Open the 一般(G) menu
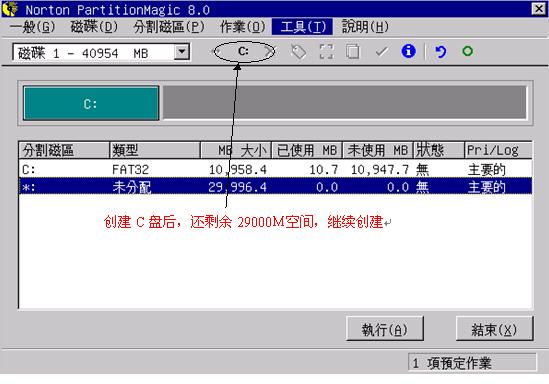 coord(33,27)
